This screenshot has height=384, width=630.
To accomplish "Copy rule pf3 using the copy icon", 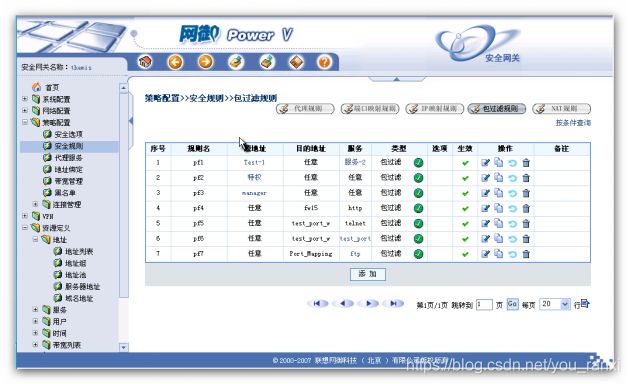I will coord(499,193).
